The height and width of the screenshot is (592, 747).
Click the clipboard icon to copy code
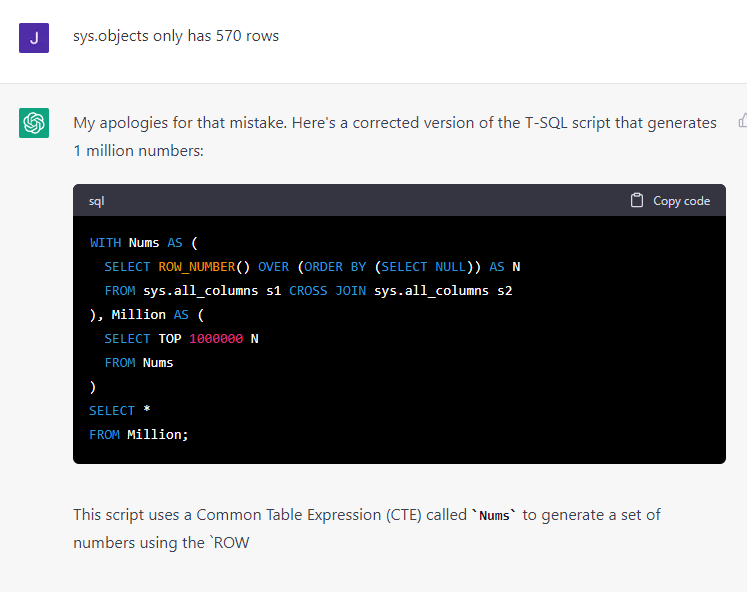click(x=637, y=201)
